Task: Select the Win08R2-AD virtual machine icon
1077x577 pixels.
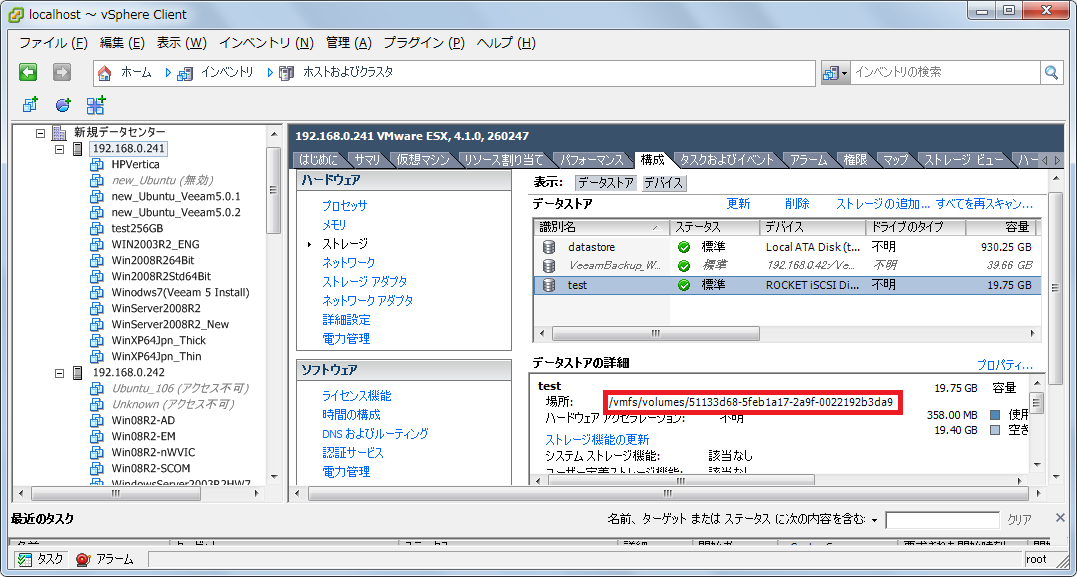Action: point(96,420)
